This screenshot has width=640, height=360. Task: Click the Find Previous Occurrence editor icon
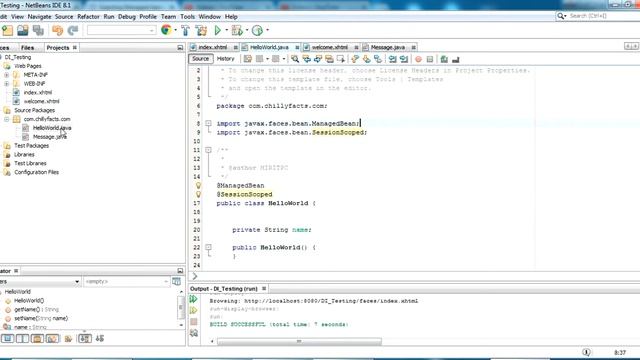click(x=306, y=59)
